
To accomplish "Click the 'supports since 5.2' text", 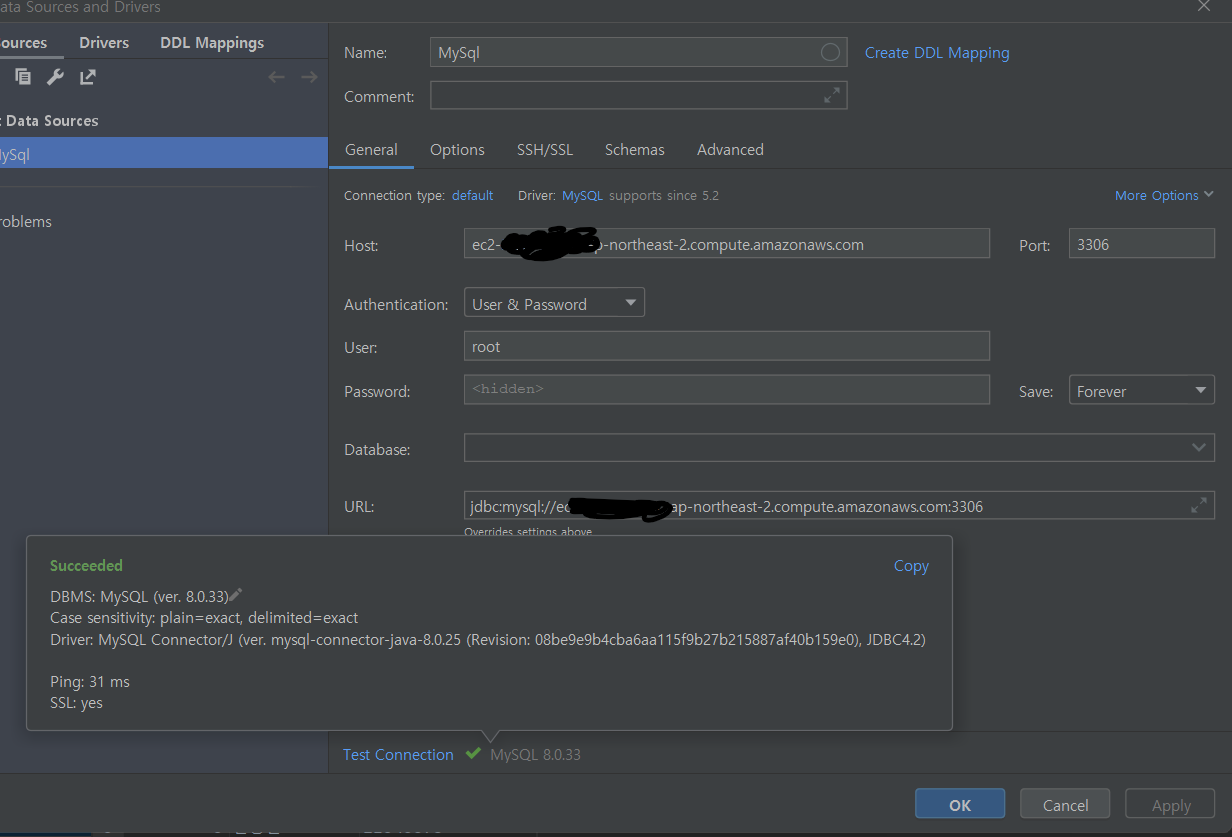I will pos(664,196).
